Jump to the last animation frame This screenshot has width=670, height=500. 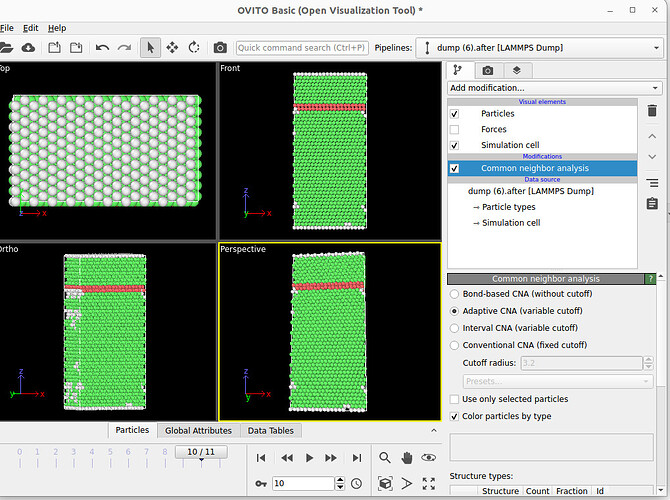tap(357, 458)
